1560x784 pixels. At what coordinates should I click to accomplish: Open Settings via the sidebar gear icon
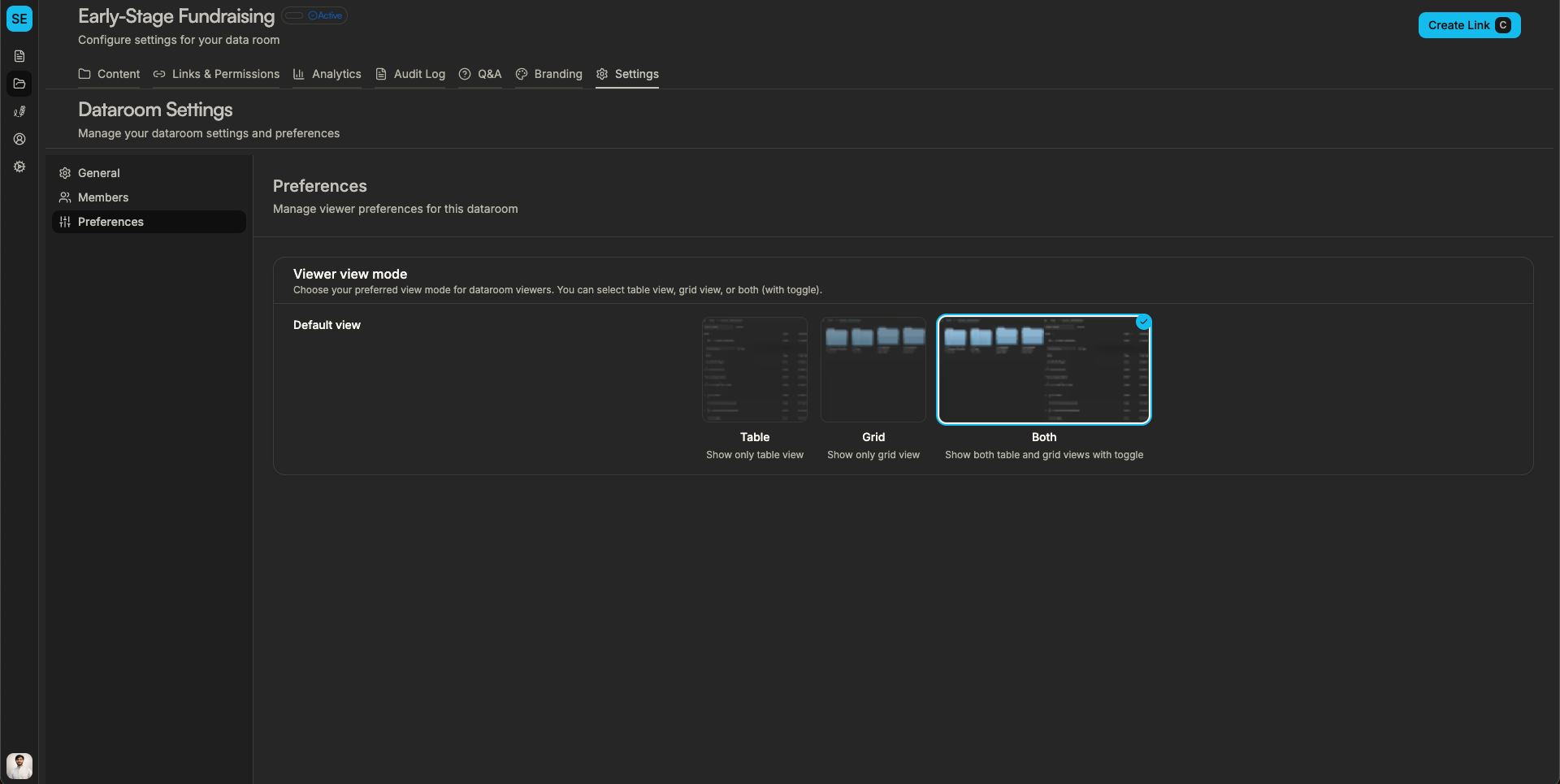pos(19,167)
